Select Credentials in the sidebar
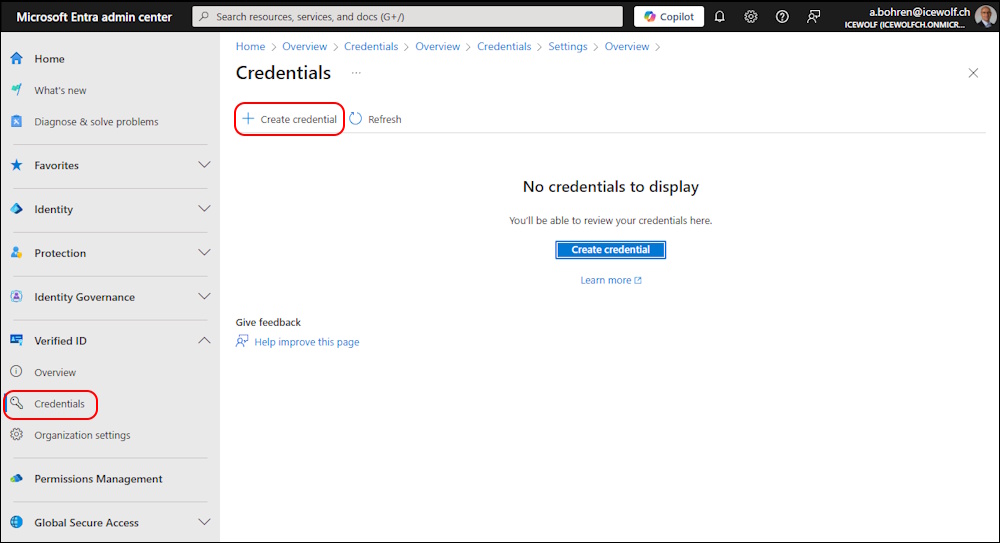 pos(59,403)
